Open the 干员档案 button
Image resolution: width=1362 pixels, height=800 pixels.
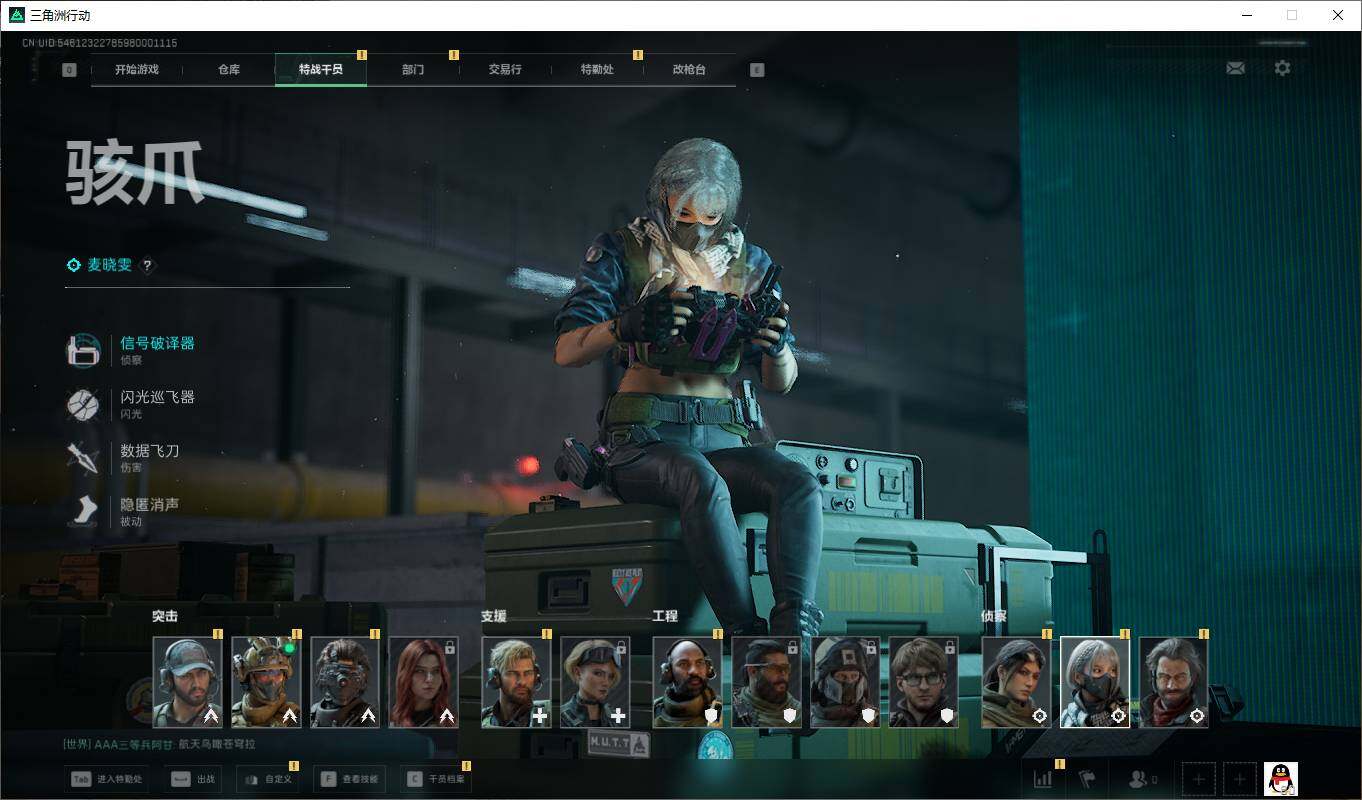[435, 779]
